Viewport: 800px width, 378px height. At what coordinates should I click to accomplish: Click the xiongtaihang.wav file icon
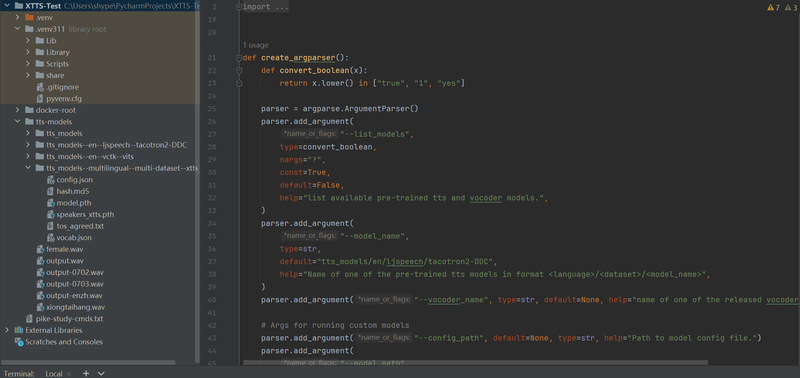pos(40,307)
